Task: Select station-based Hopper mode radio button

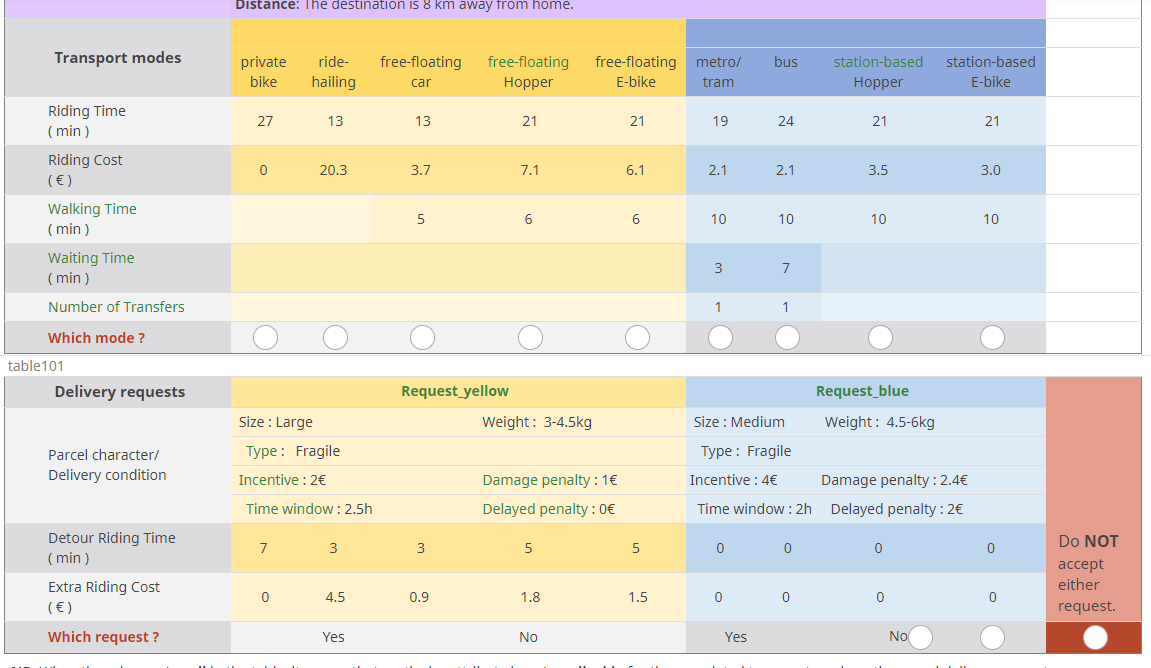Action: [880, 338]
